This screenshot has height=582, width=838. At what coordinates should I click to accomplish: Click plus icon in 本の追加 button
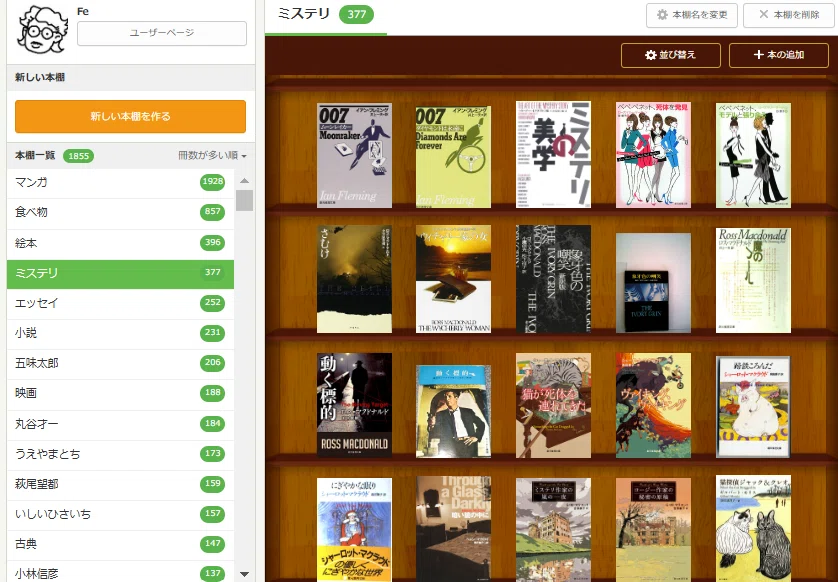pos(758,55)
